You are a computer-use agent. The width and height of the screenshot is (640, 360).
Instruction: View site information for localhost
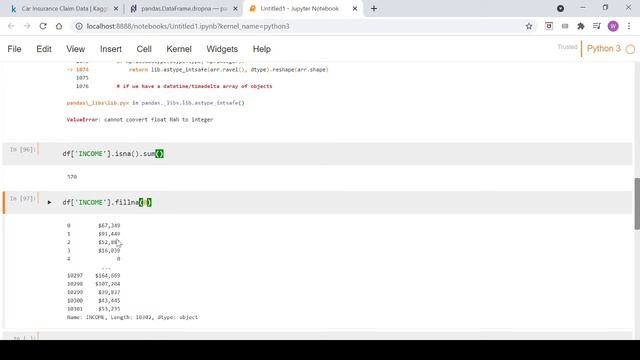tap(79, 26)
